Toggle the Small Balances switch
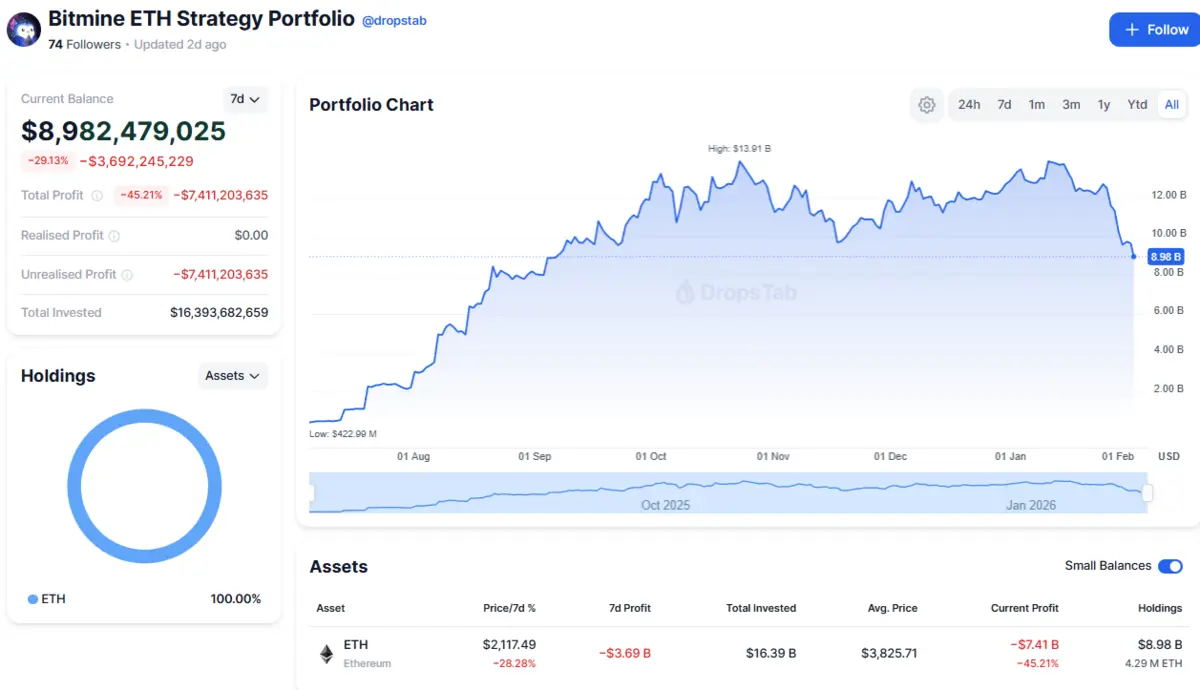Viewport: 1200px width, 690px height. click(1170, 566)
